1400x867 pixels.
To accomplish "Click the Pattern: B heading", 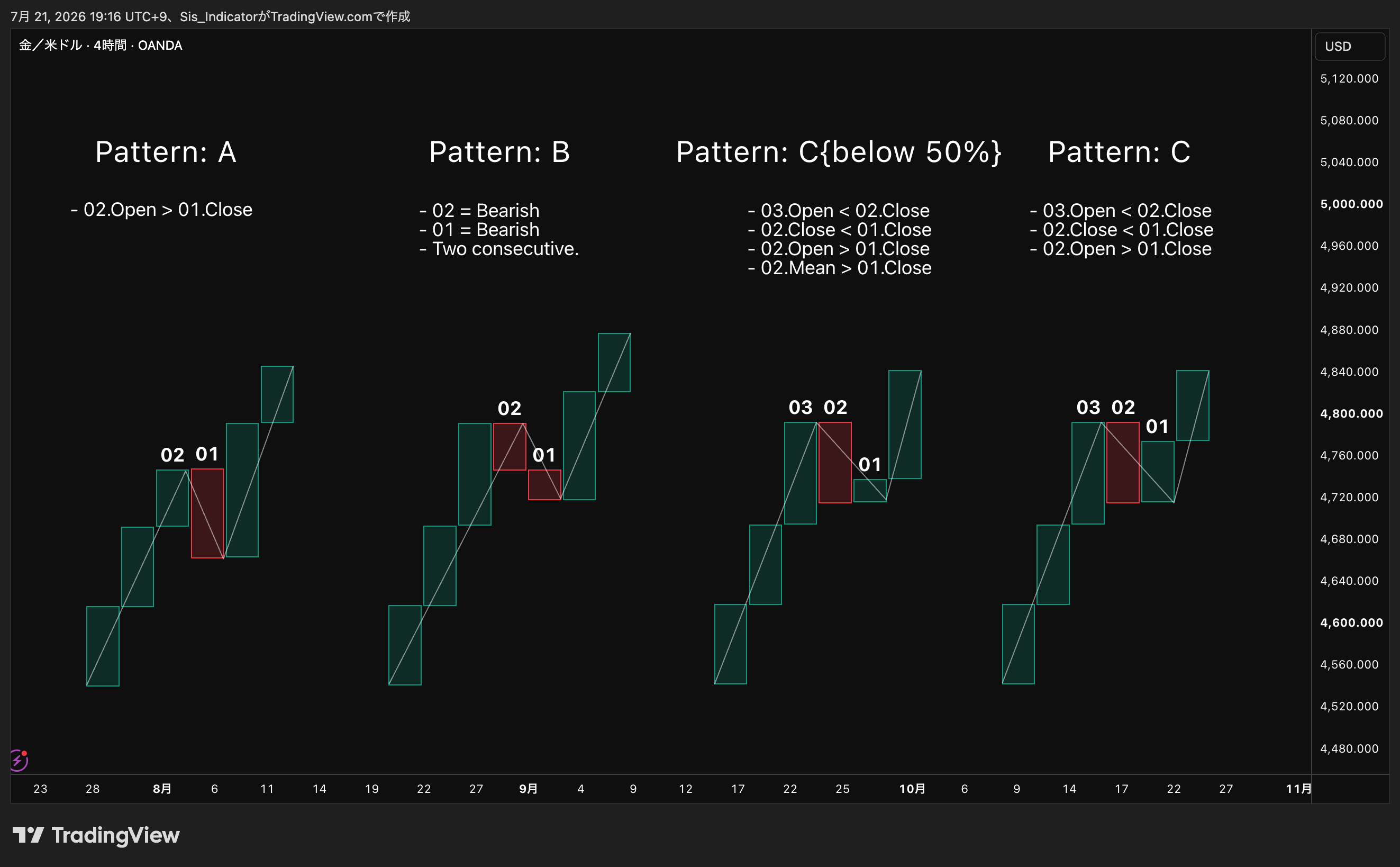I will (x=499, y=152).
